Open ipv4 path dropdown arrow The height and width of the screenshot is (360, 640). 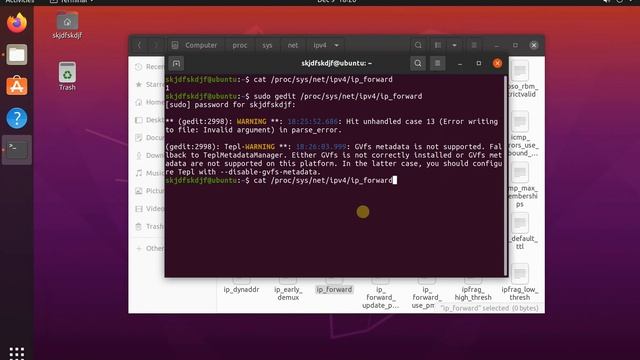coord(337,45)
